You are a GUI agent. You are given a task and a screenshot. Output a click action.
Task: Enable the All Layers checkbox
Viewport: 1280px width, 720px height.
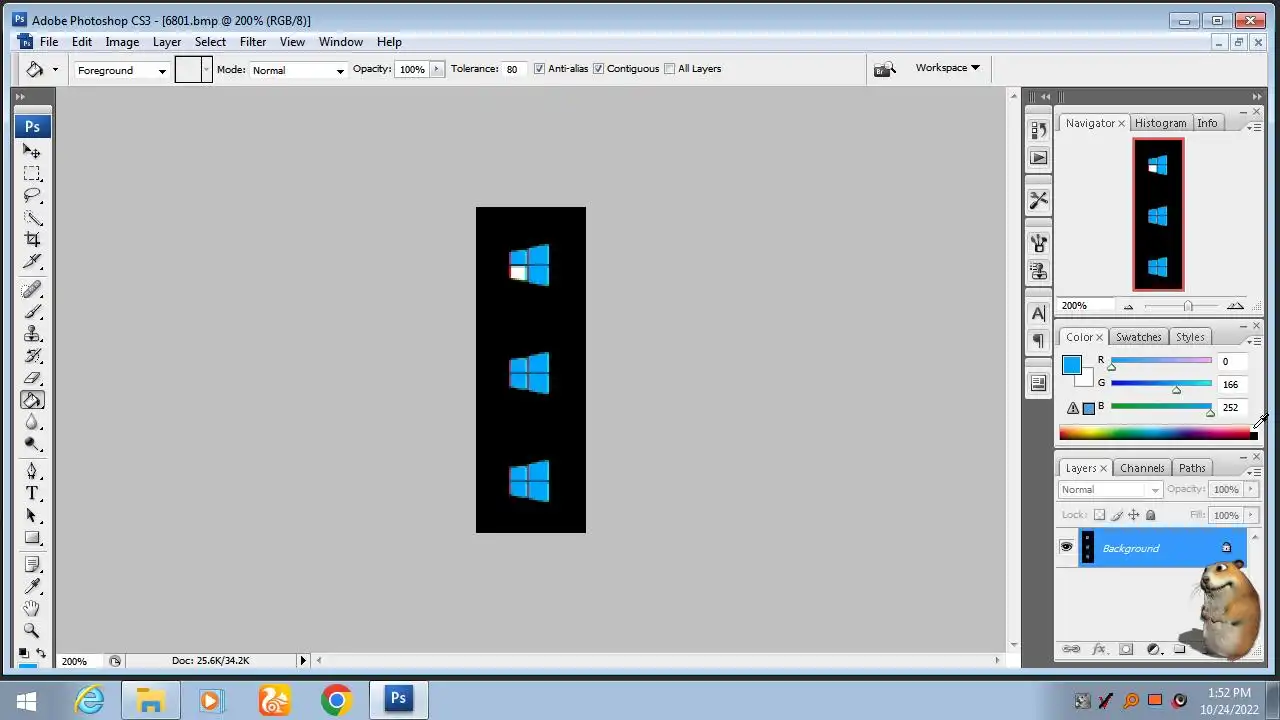(670, 69)
